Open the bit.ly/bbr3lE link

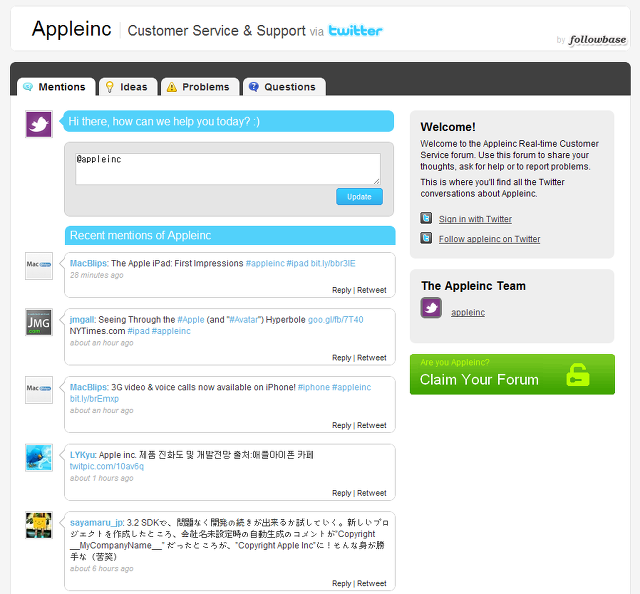pos(333,263)
